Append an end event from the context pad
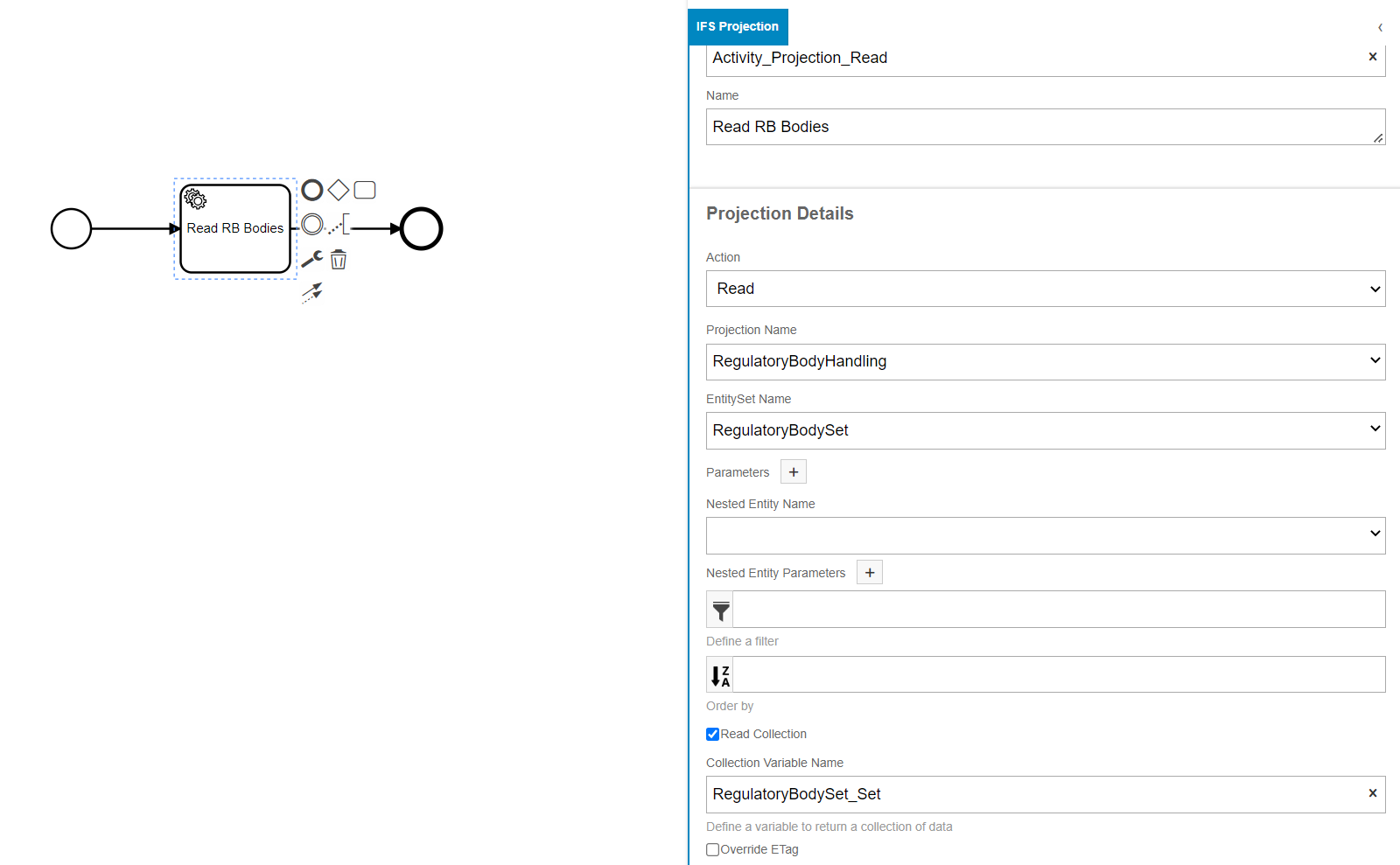The image size is (1400, 865). pyautogui.click(x=312, y=190)
